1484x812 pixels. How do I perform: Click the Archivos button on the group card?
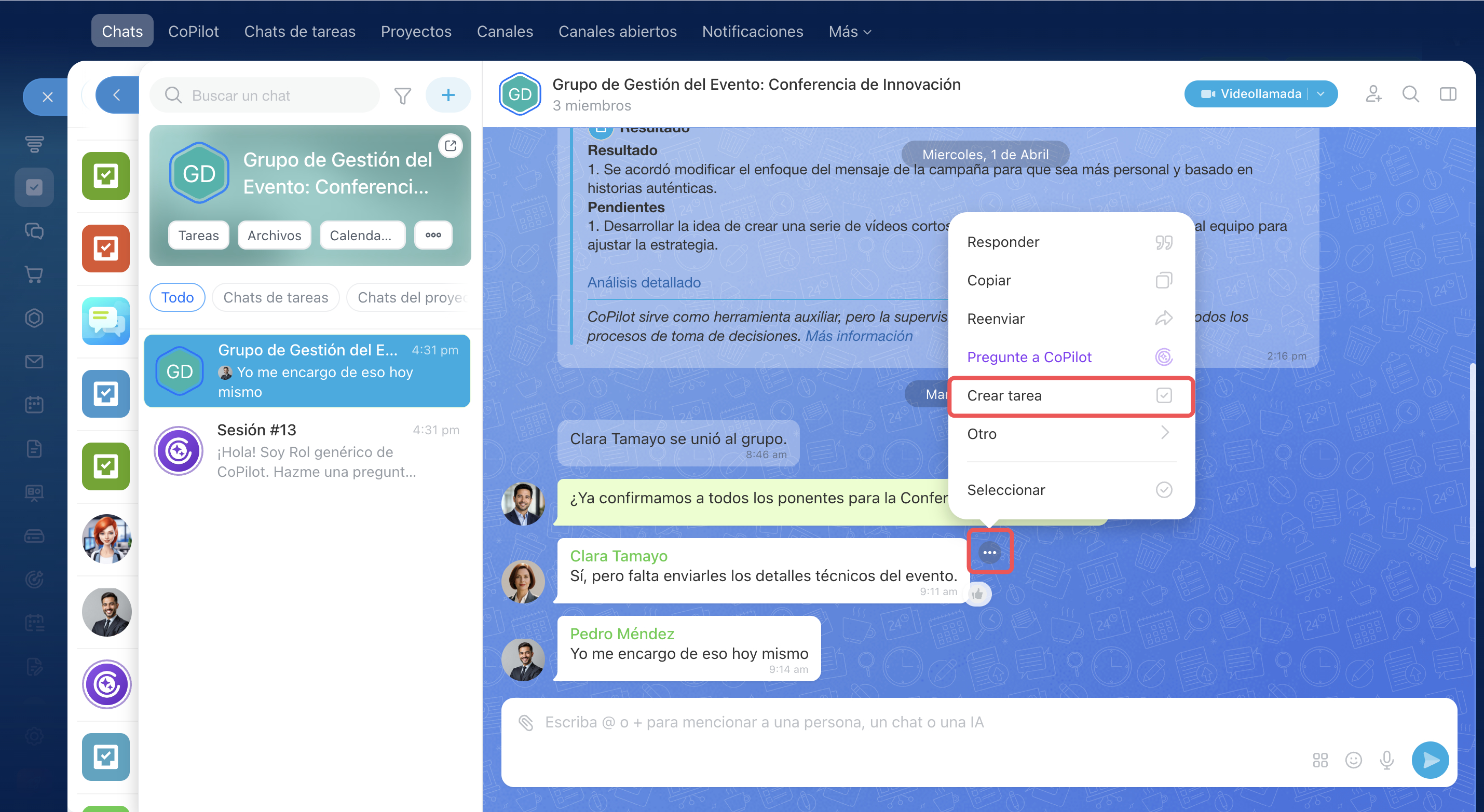click(x=274, y=235)
